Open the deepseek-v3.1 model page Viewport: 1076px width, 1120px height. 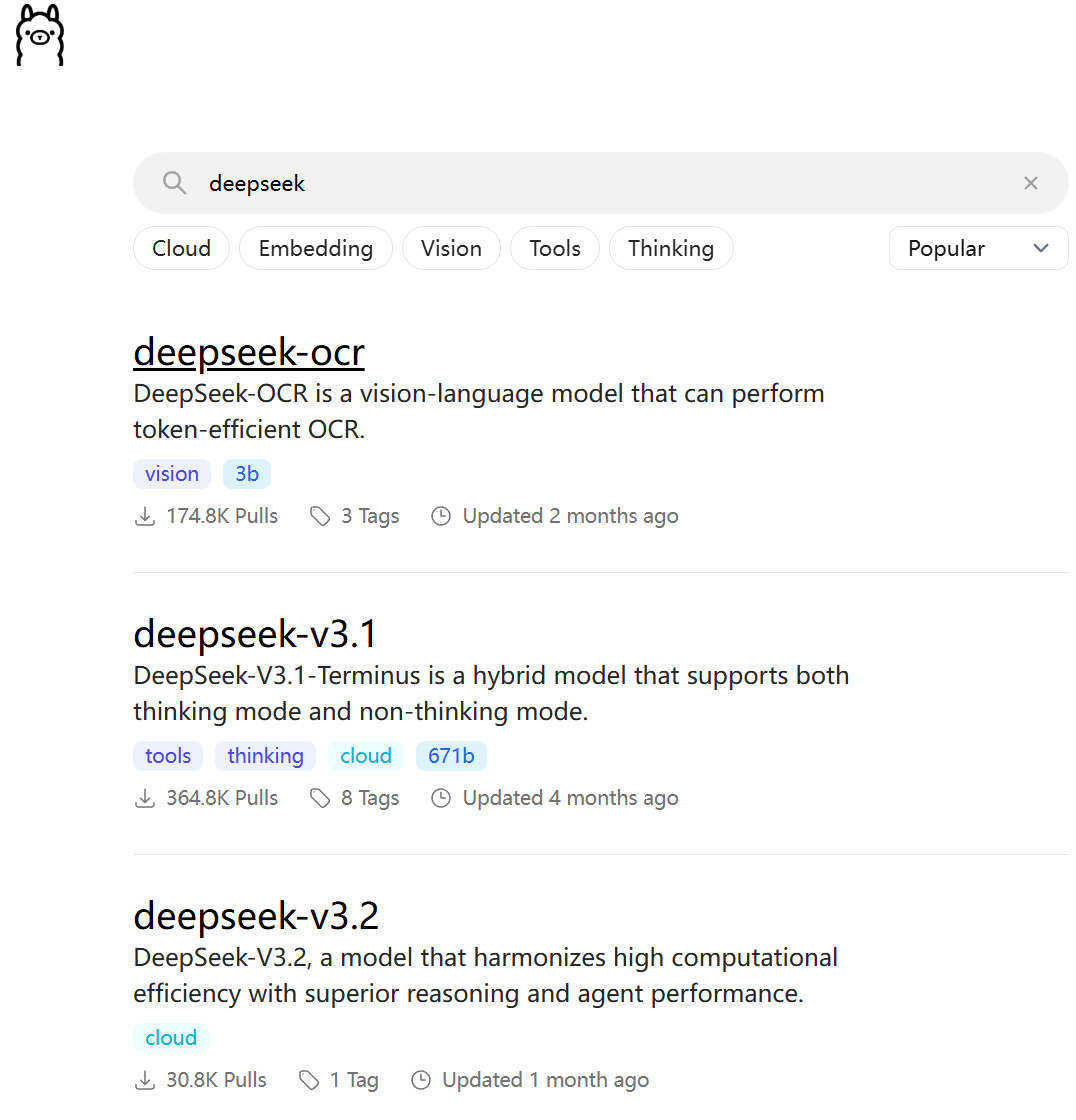(255, 634)
